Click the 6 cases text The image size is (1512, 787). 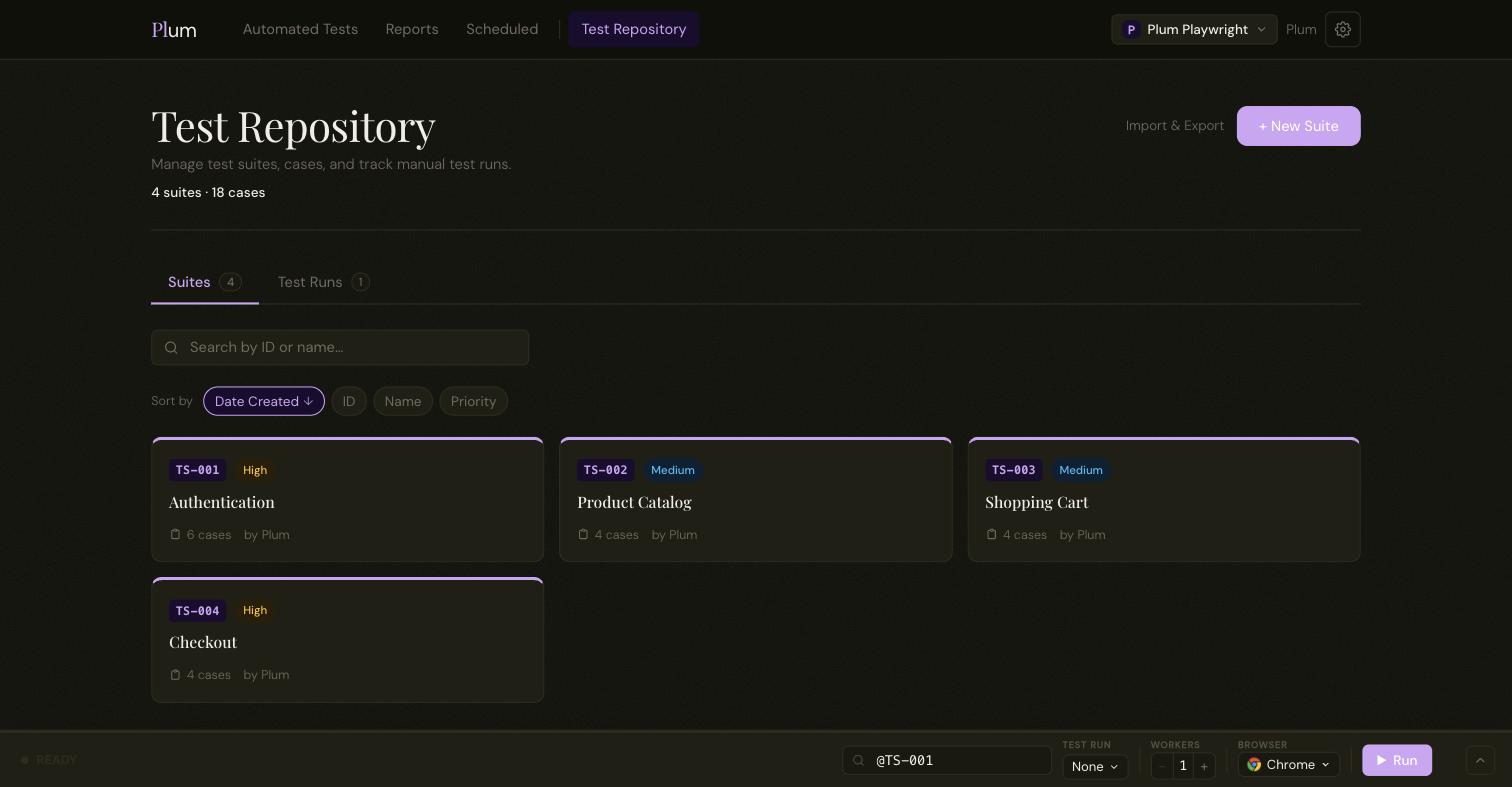pyautogui.click(x=209, y=535)
